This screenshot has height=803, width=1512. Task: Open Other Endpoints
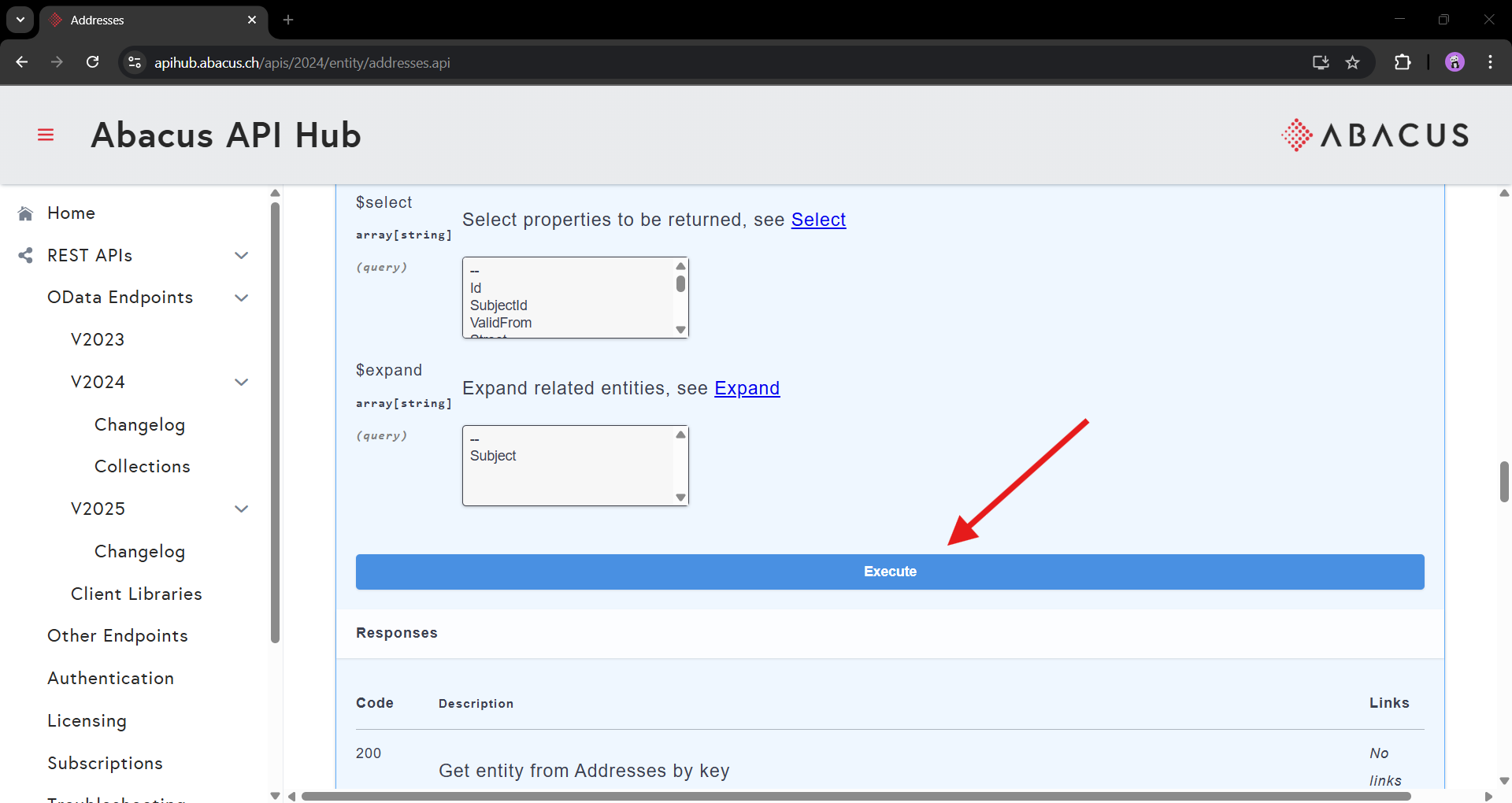coord(117,636)
